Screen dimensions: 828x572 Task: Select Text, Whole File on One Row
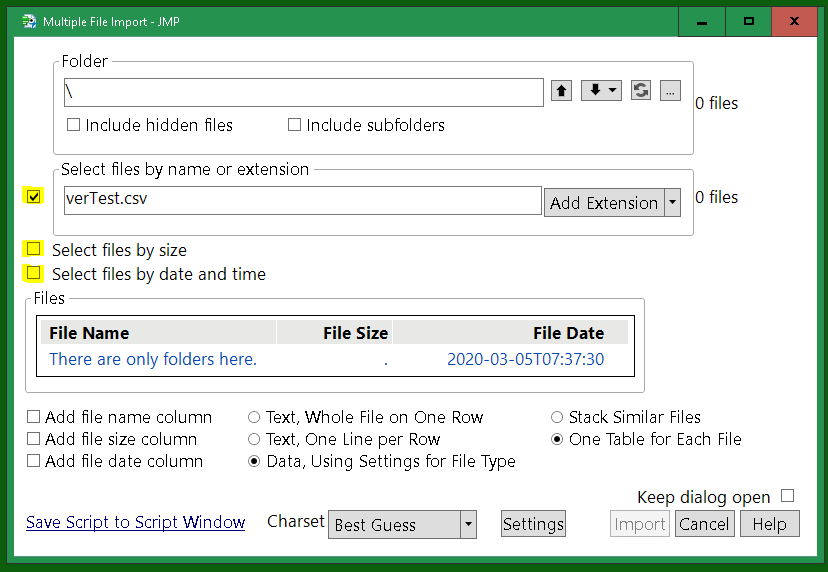click(x=254, y=418)
